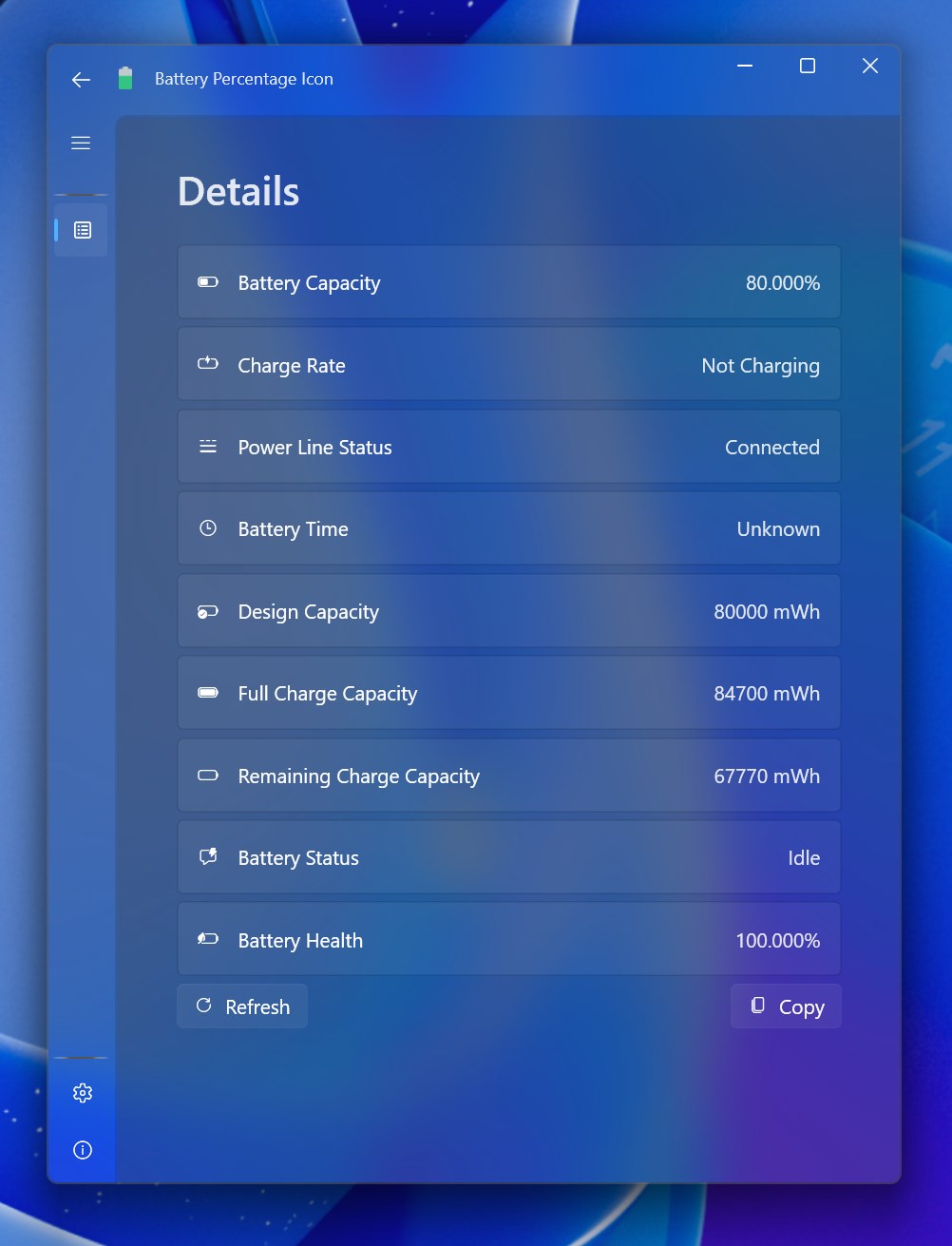Click the Battery Capacity battery icon

[x=208, y=282]
